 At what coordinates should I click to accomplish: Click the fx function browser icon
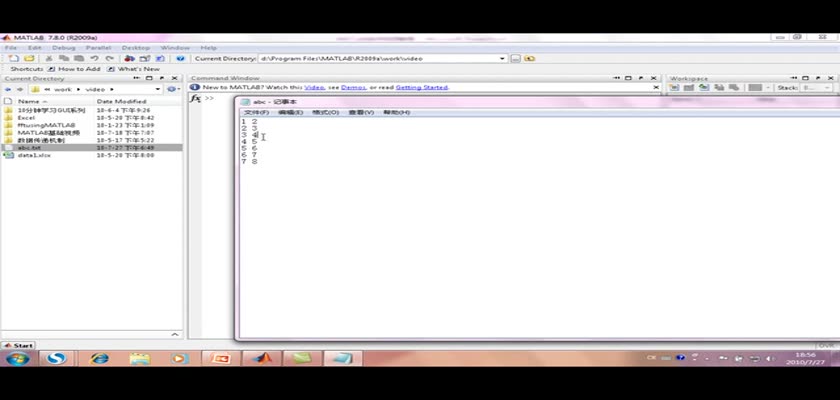[x=196, y=99]
